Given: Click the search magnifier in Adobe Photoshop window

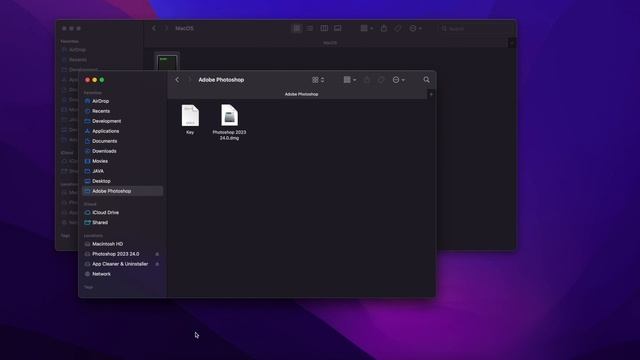Looking at the screenshot, I should point(427,80).
